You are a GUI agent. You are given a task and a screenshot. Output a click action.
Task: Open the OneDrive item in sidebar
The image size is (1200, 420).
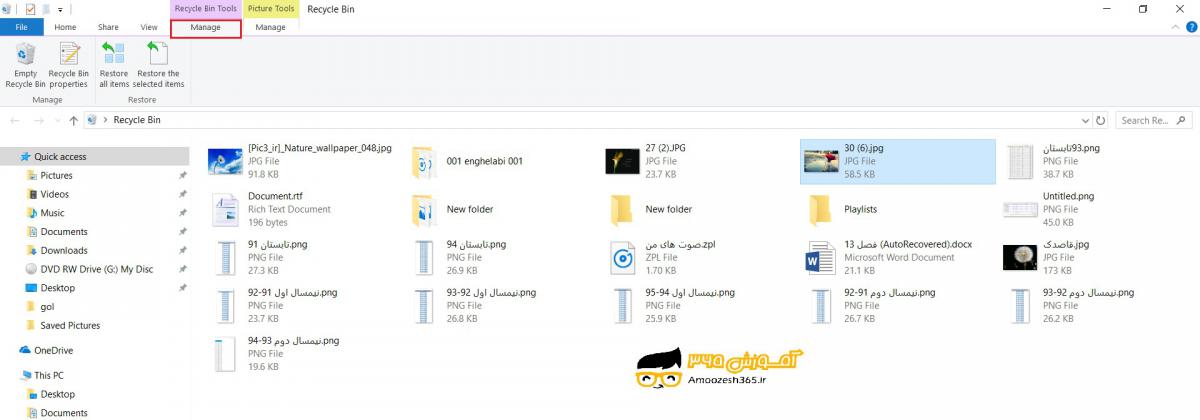point(53,351)
